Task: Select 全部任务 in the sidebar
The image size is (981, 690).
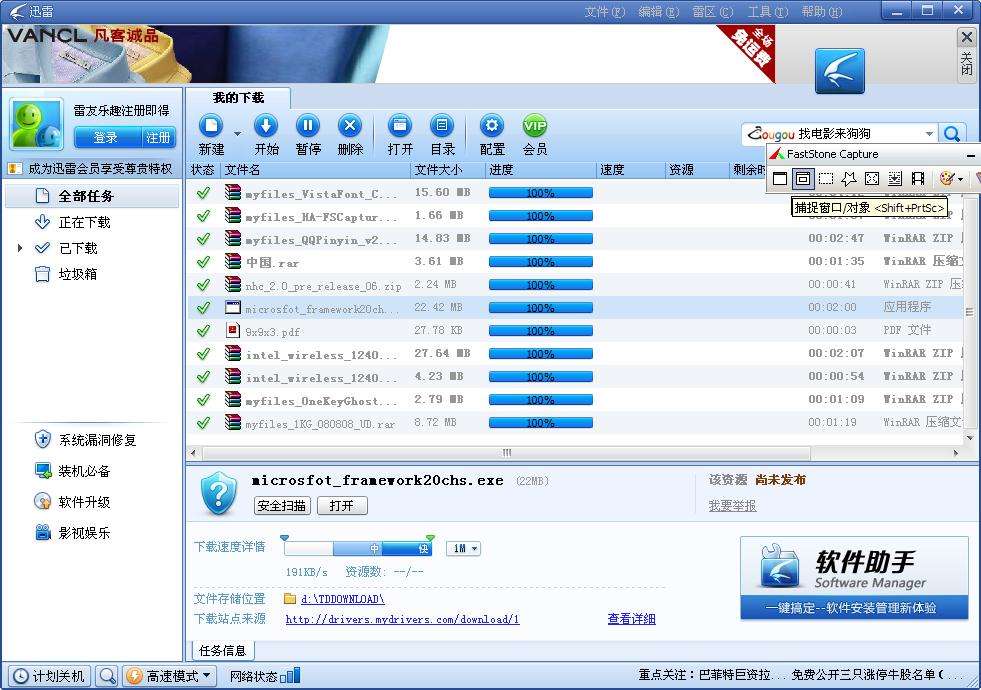Action: click(x=92, y=196)
